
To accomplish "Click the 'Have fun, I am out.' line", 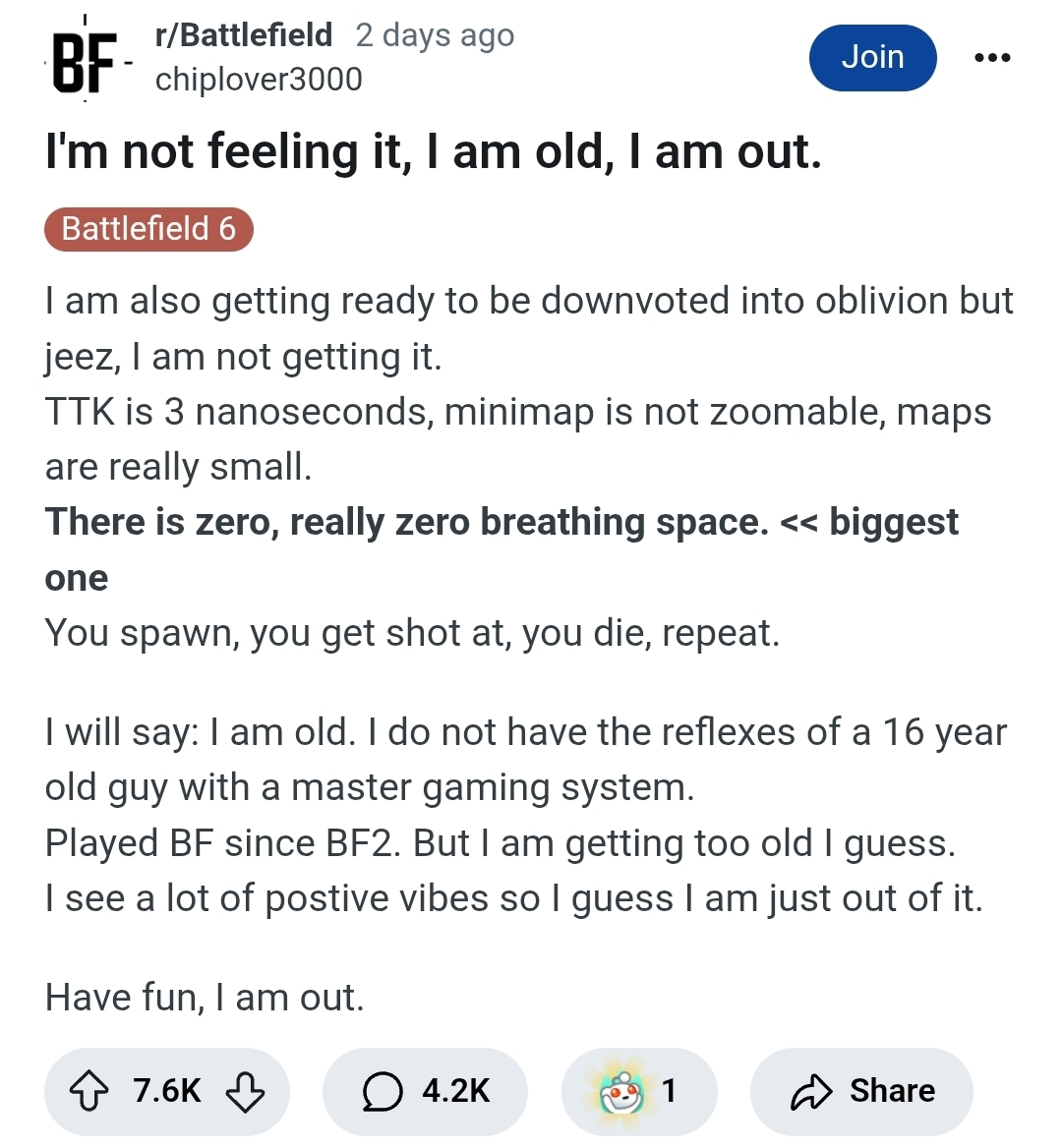I will tap(205, 998).
